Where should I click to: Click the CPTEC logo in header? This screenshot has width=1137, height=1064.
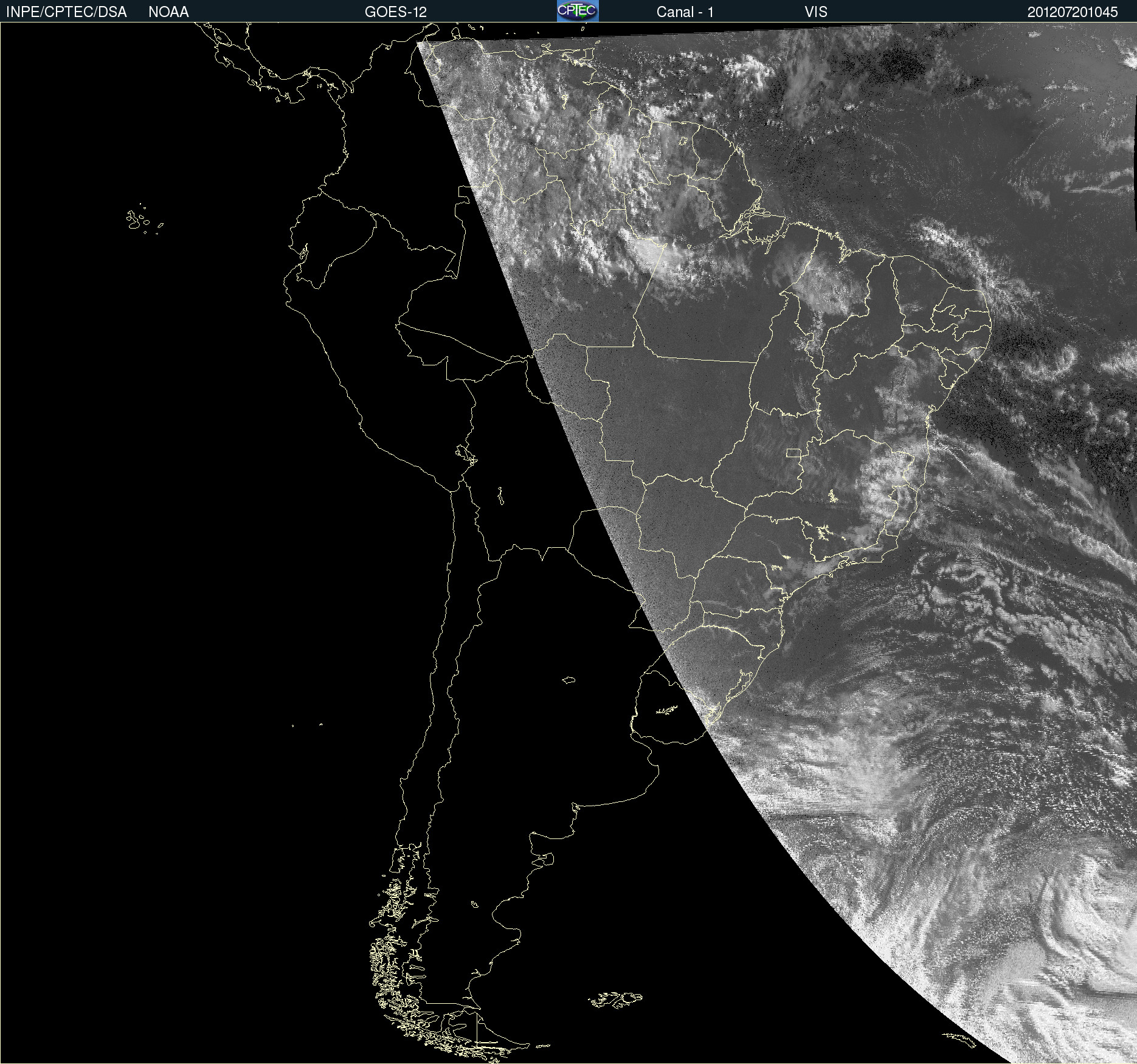(x=578, y=11)
